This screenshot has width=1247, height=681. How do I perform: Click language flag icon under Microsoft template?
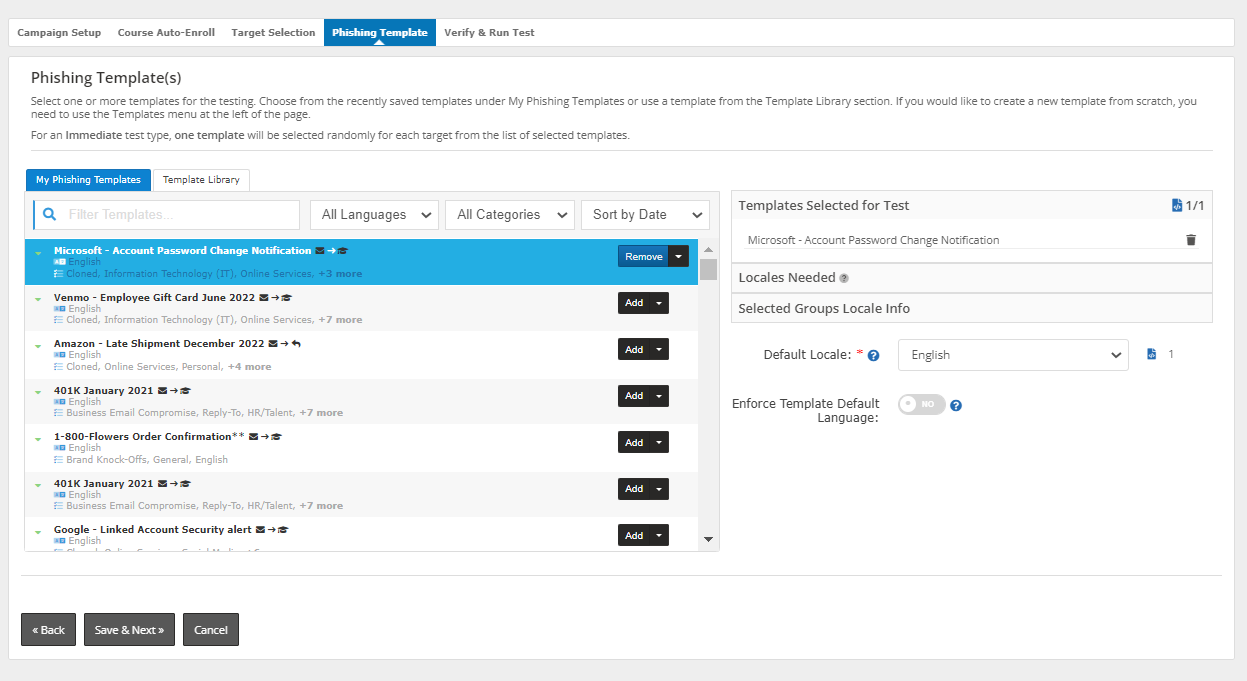click(x=60, y=262)
